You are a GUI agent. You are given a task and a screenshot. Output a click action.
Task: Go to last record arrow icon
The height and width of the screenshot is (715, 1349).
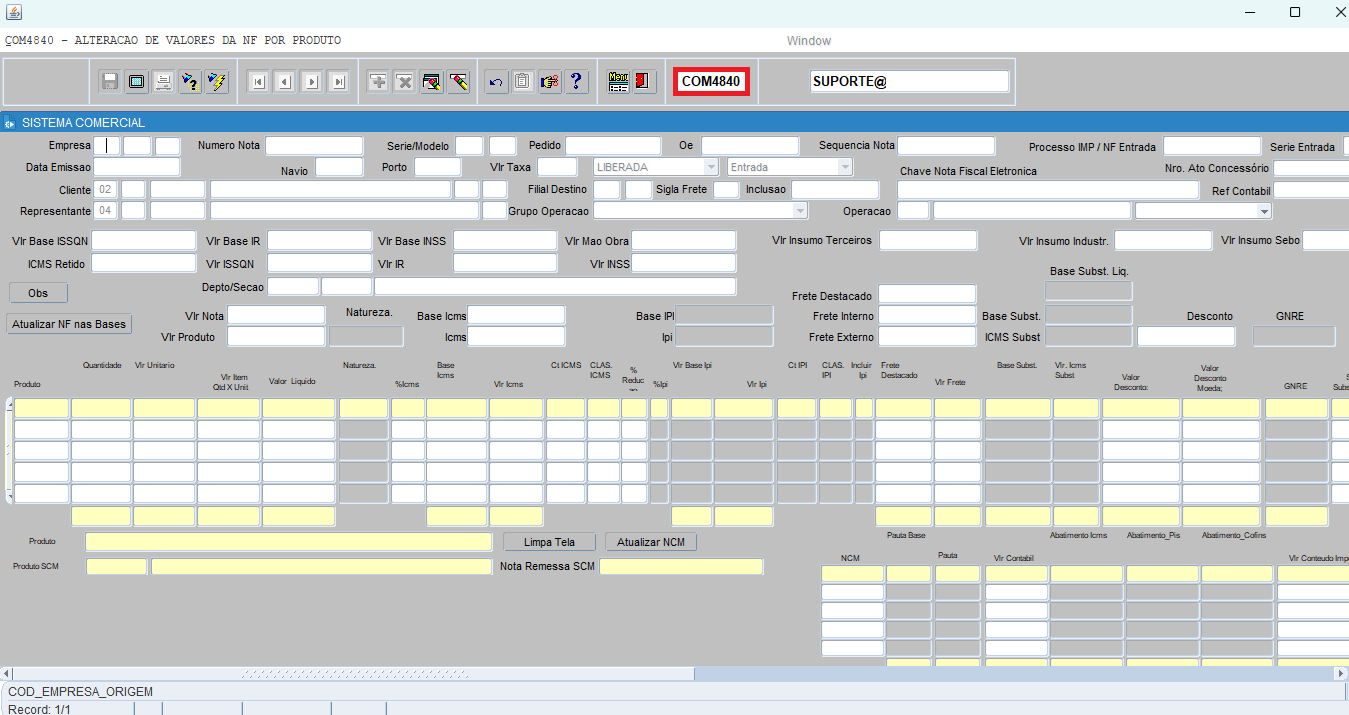coord(339,82)
